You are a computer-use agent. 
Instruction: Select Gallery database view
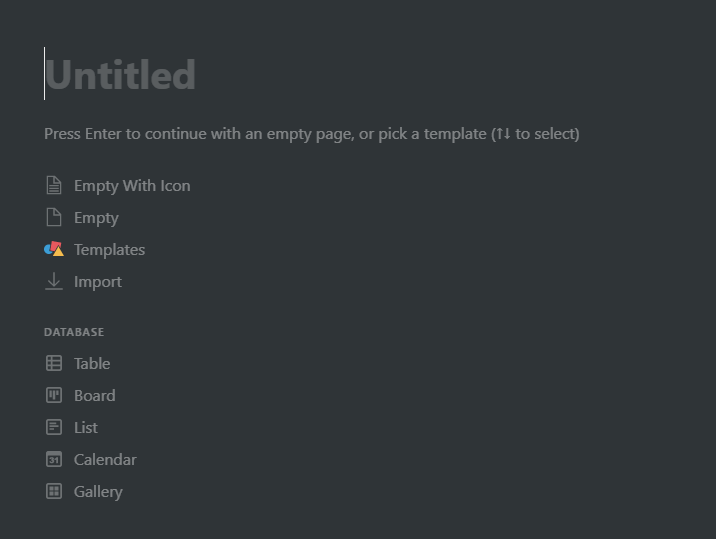(x=98, y=492)
